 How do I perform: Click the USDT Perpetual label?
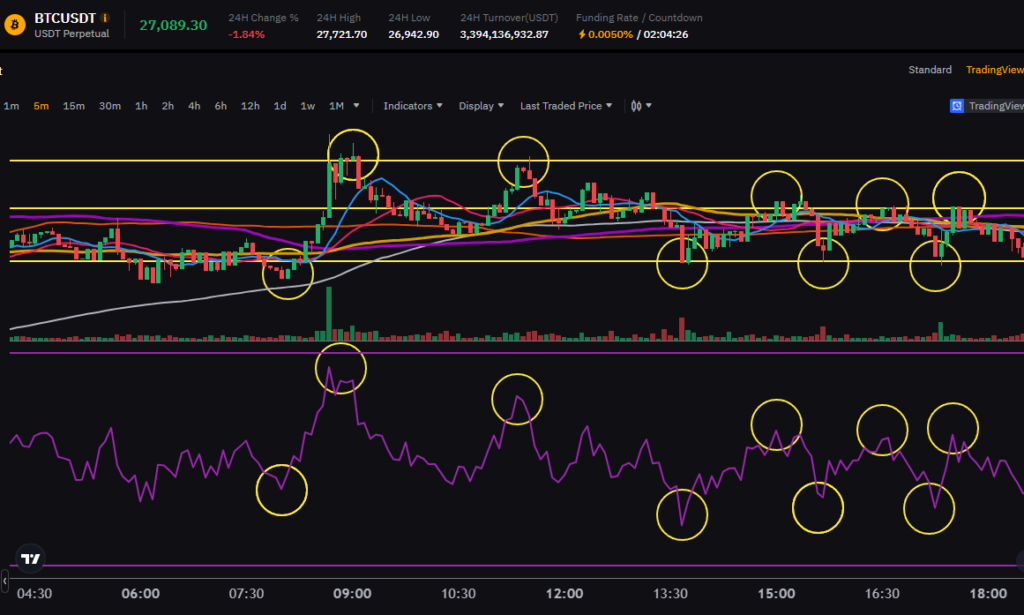[x=72, y=34]
